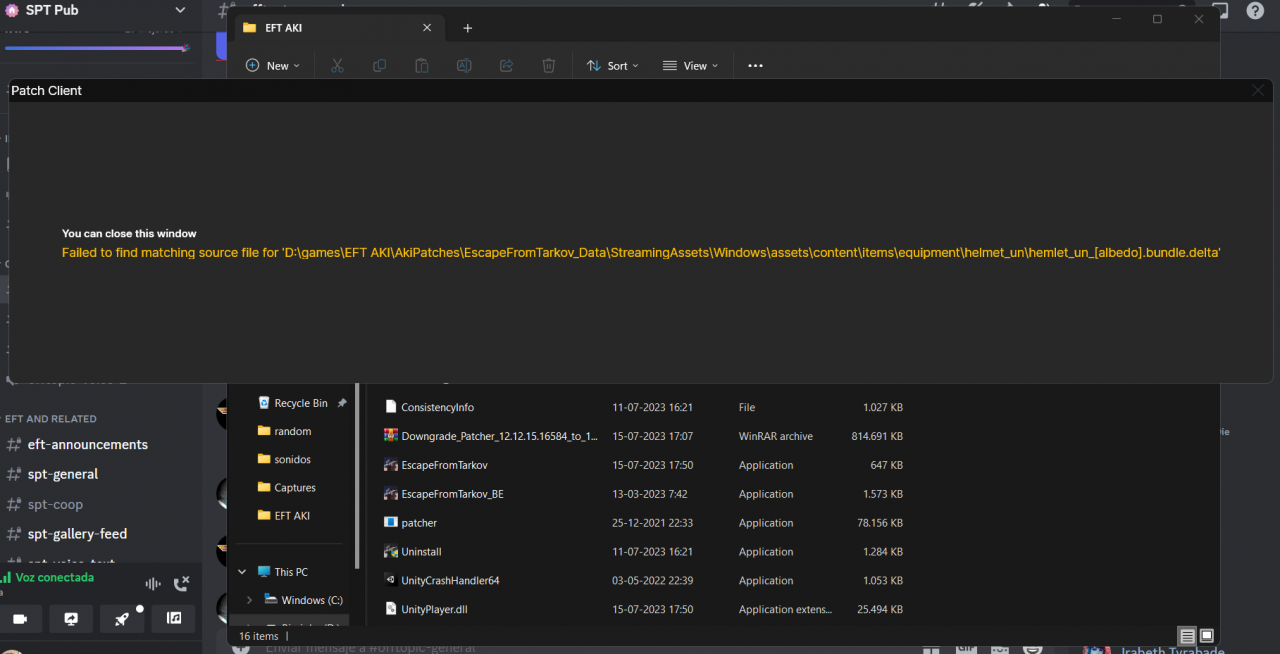Open the Discord help icon

coord(1255,10)
